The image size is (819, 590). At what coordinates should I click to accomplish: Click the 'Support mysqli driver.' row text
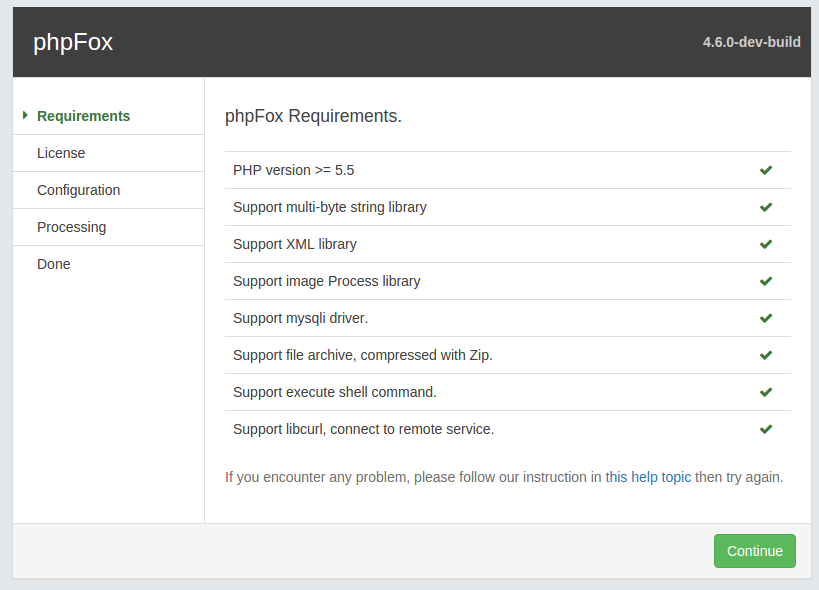click(300, 318)
